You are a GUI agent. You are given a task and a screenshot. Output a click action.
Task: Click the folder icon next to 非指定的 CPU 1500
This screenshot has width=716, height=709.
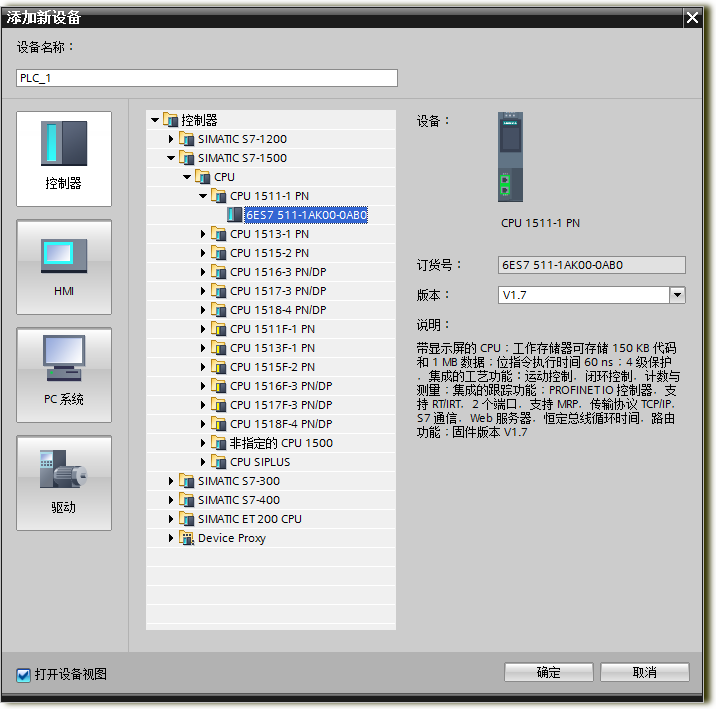218,443
